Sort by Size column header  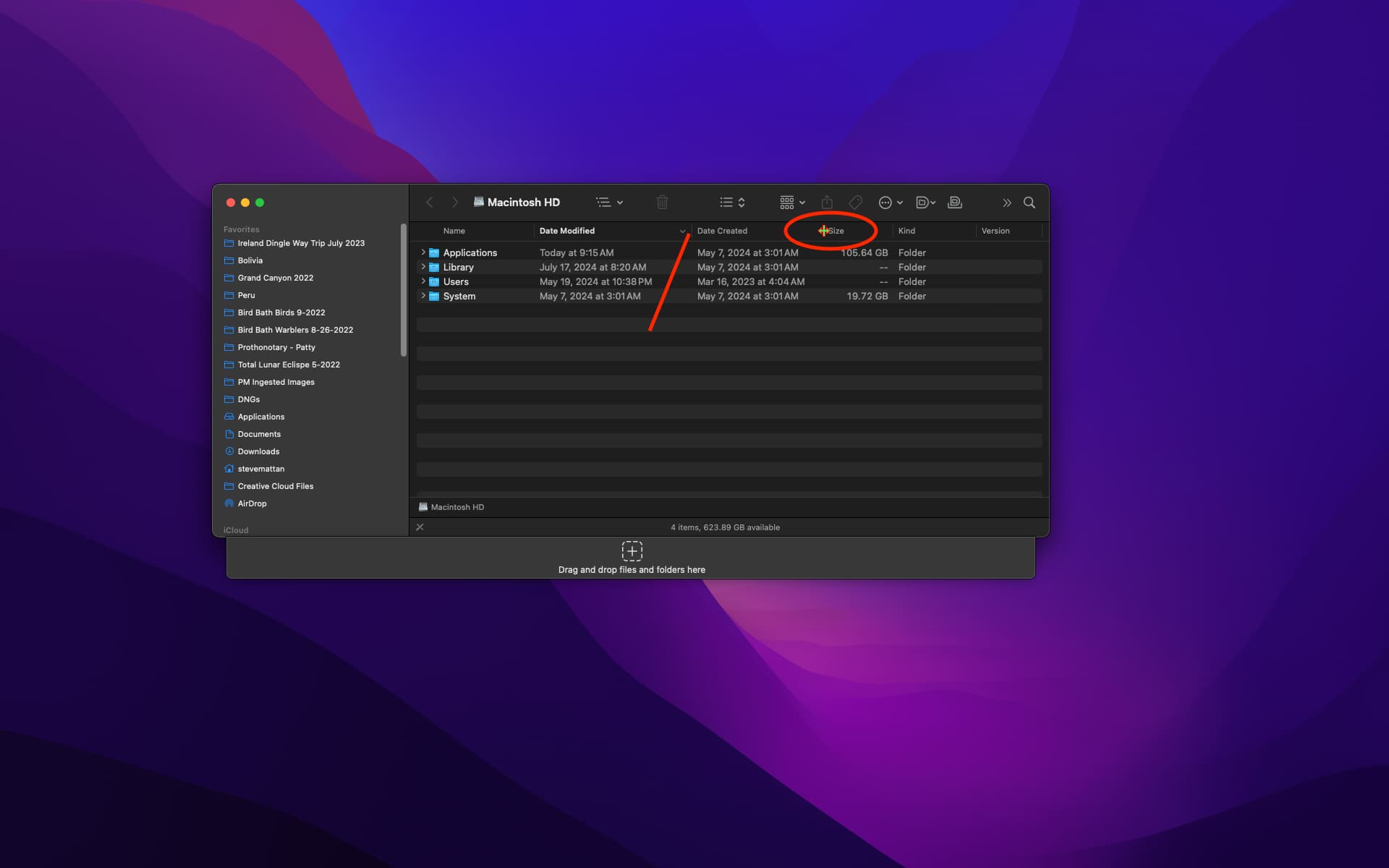836,231
